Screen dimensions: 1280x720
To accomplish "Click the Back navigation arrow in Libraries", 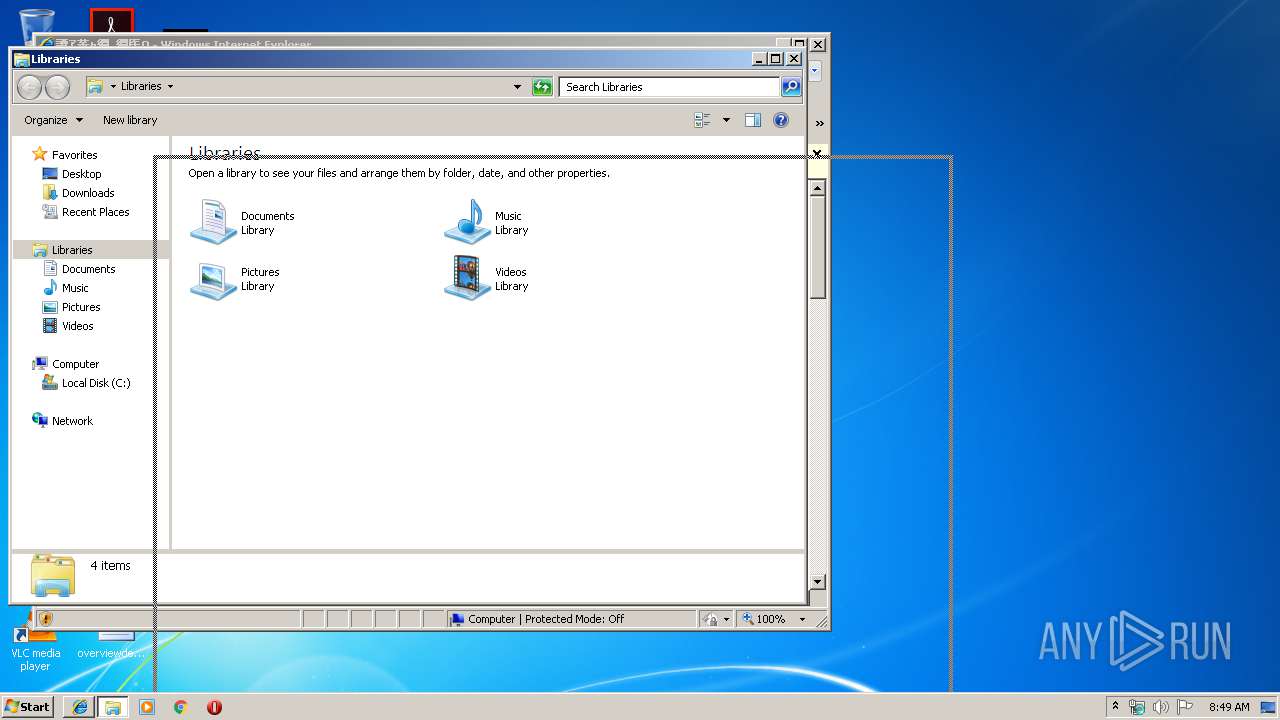I will [x=30, y=87].
